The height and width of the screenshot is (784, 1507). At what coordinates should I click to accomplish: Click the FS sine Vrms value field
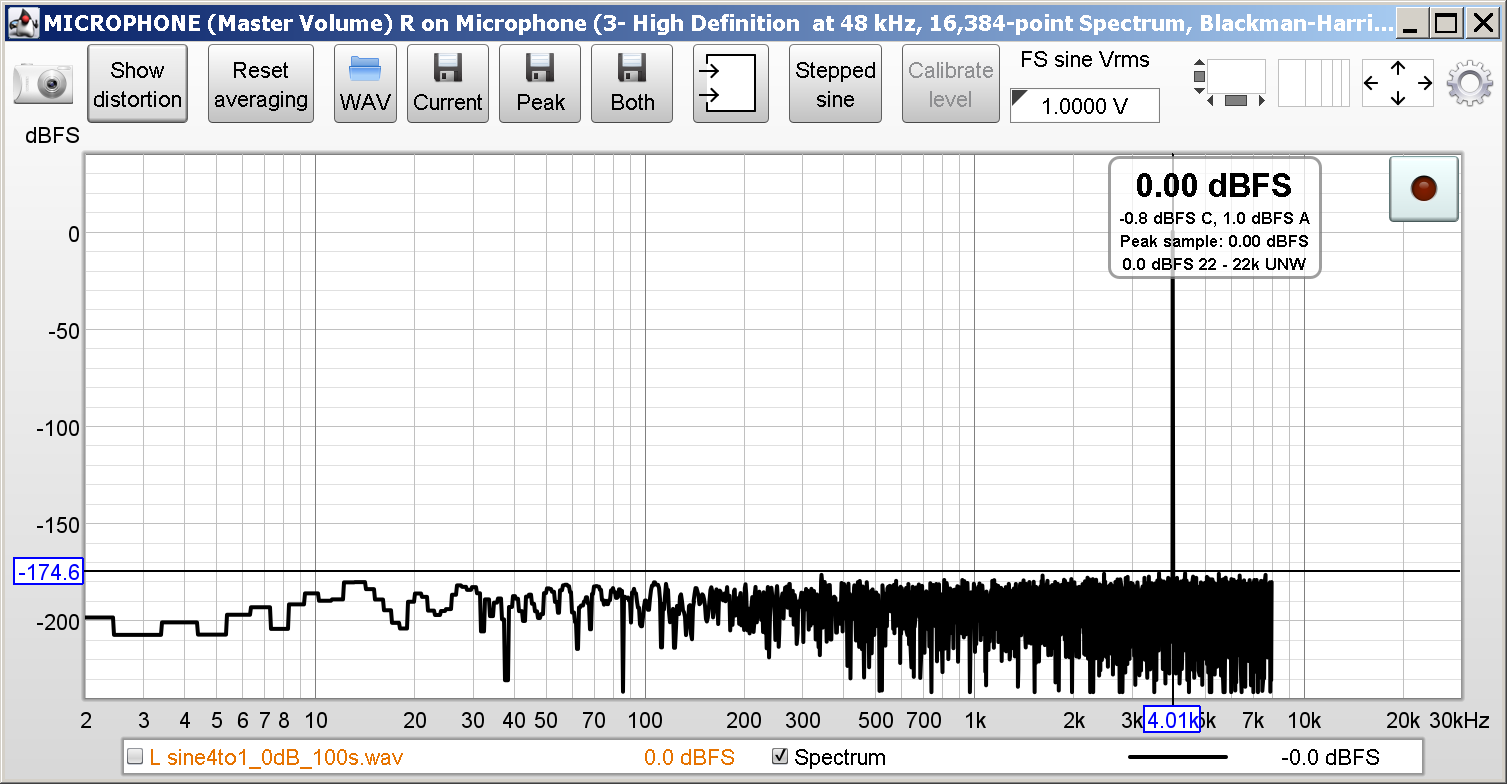[1085, 106]
